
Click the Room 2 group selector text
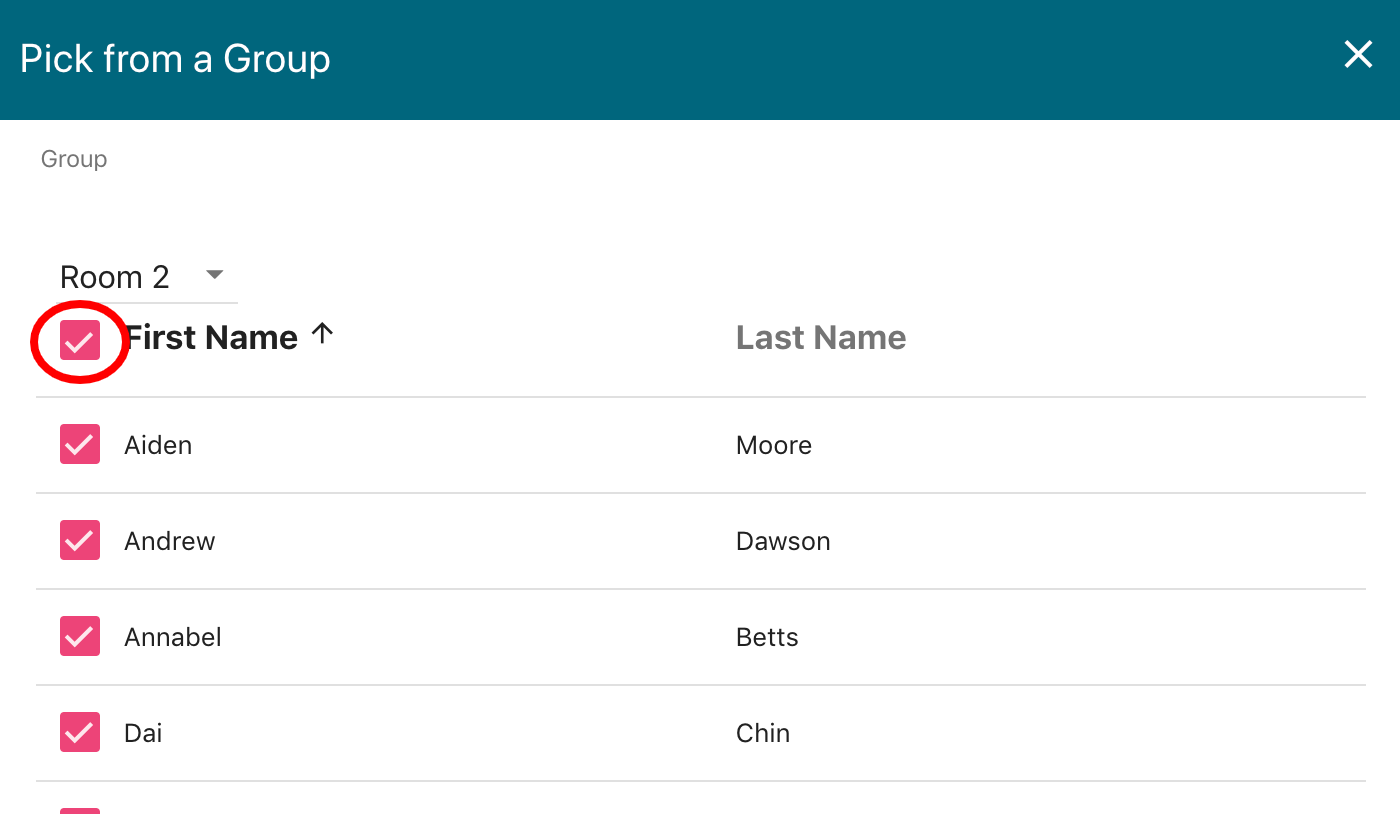[x=115, y=277]
